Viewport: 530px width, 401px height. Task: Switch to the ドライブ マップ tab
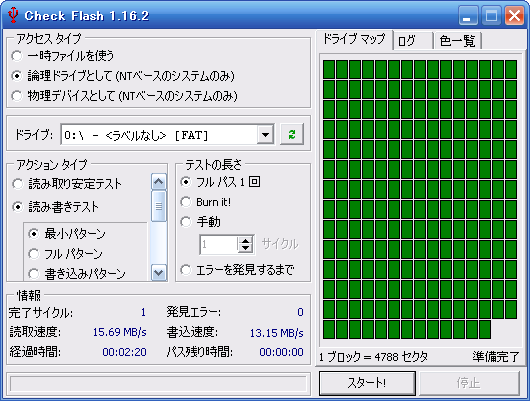click(x=354, y=40)
